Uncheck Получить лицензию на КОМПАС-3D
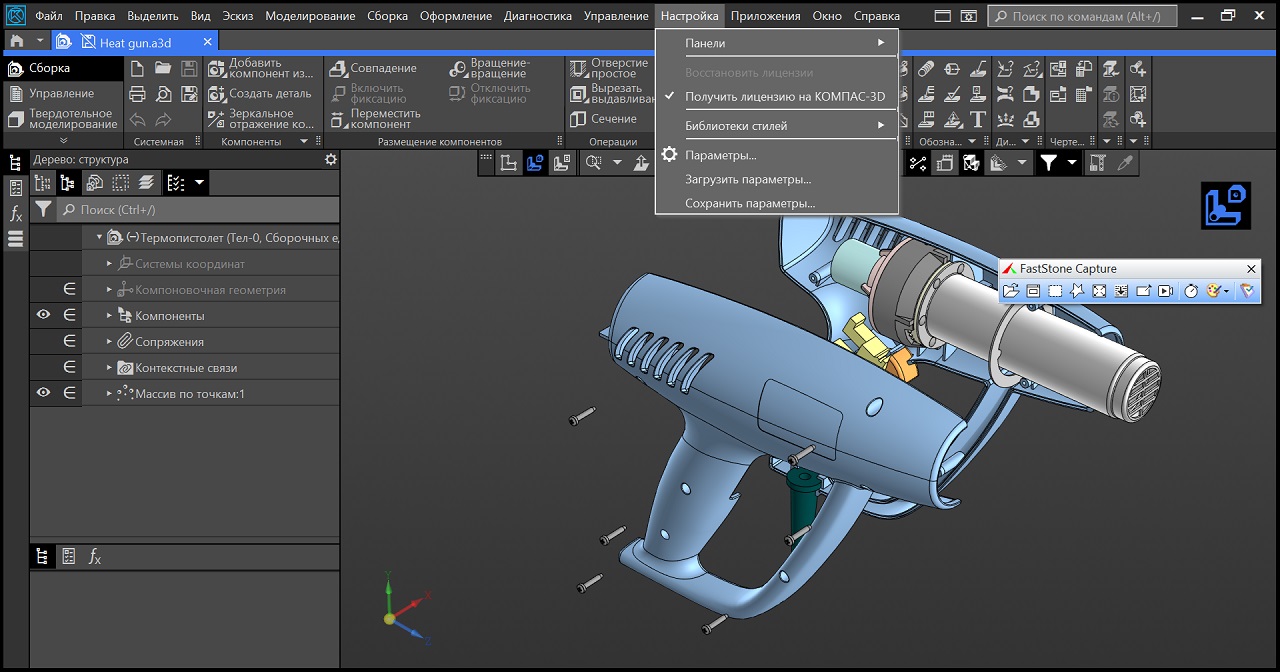 coord(784,97)
